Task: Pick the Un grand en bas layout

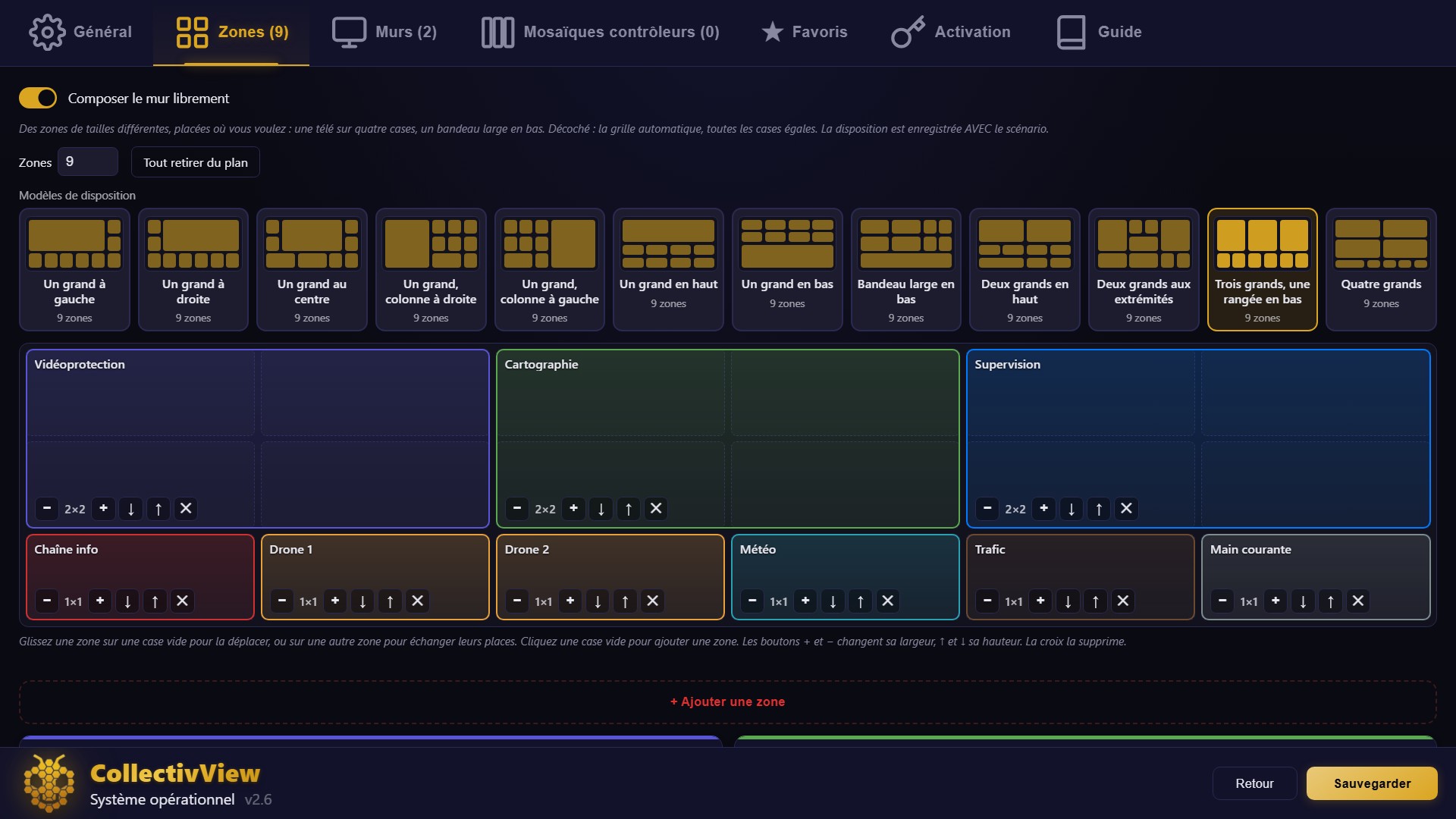Action: coord(787,270)
